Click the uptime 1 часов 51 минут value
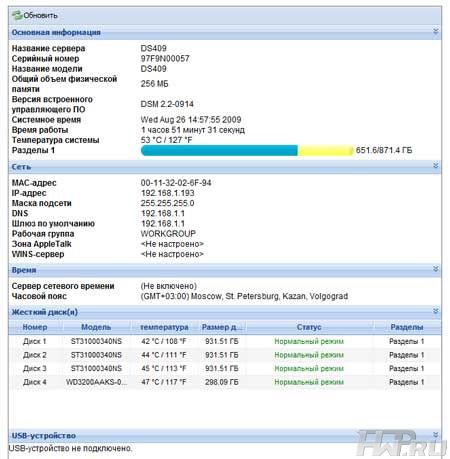The height and width of the screenshot is (459, 450). (193, 130)
